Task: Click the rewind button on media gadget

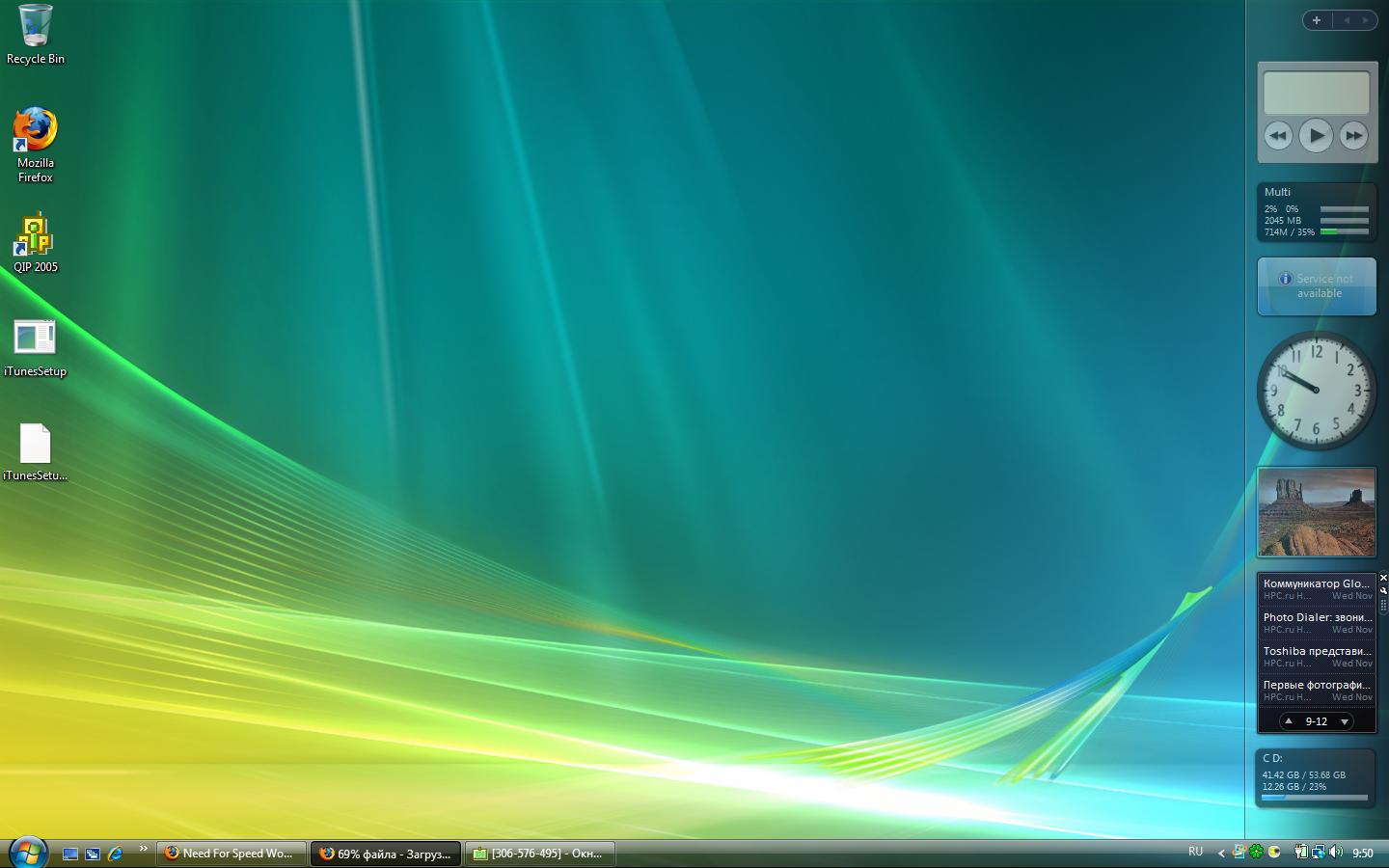Action: point(1278,136)
